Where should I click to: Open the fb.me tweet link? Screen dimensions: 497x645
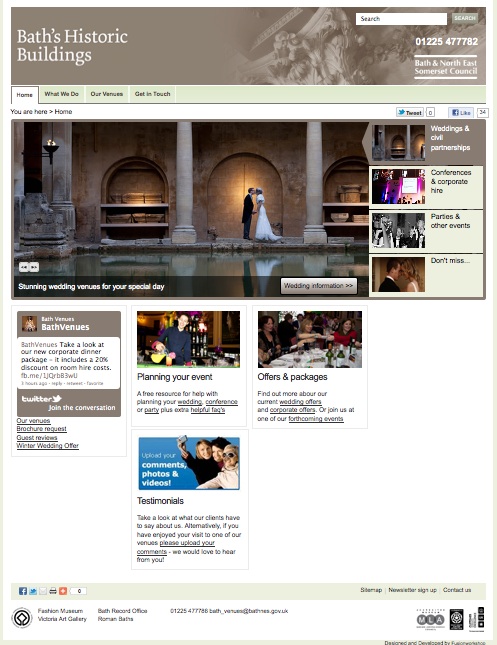[x=49, y=376]
